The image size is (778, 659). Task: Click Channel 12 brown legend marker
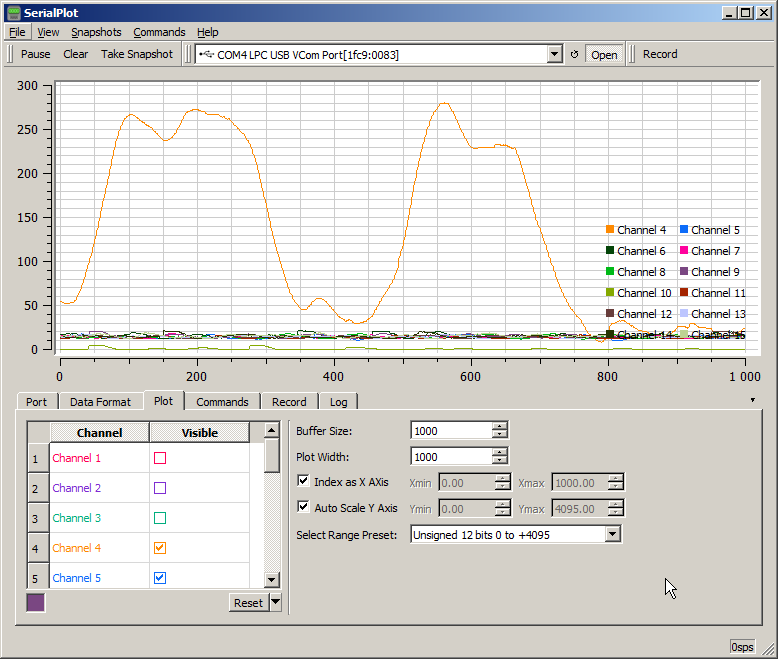pos(610,313)
